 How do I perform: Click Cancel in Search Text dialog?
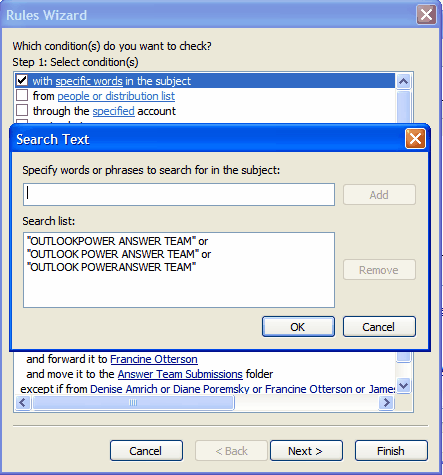tap(379, 327)
